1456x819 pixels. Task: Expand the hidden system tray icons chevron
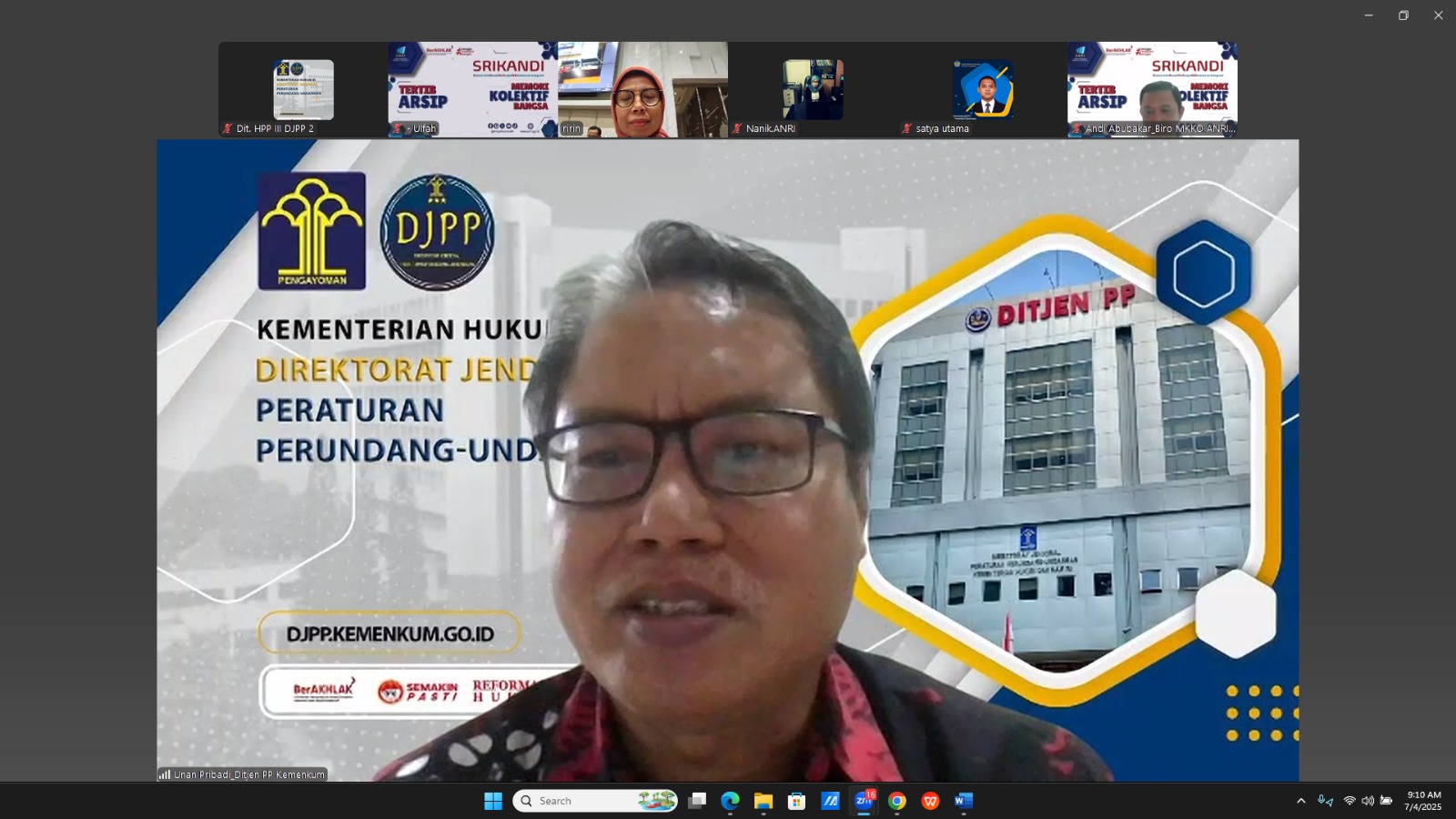pyautogui.click(x=1300, y=801)
